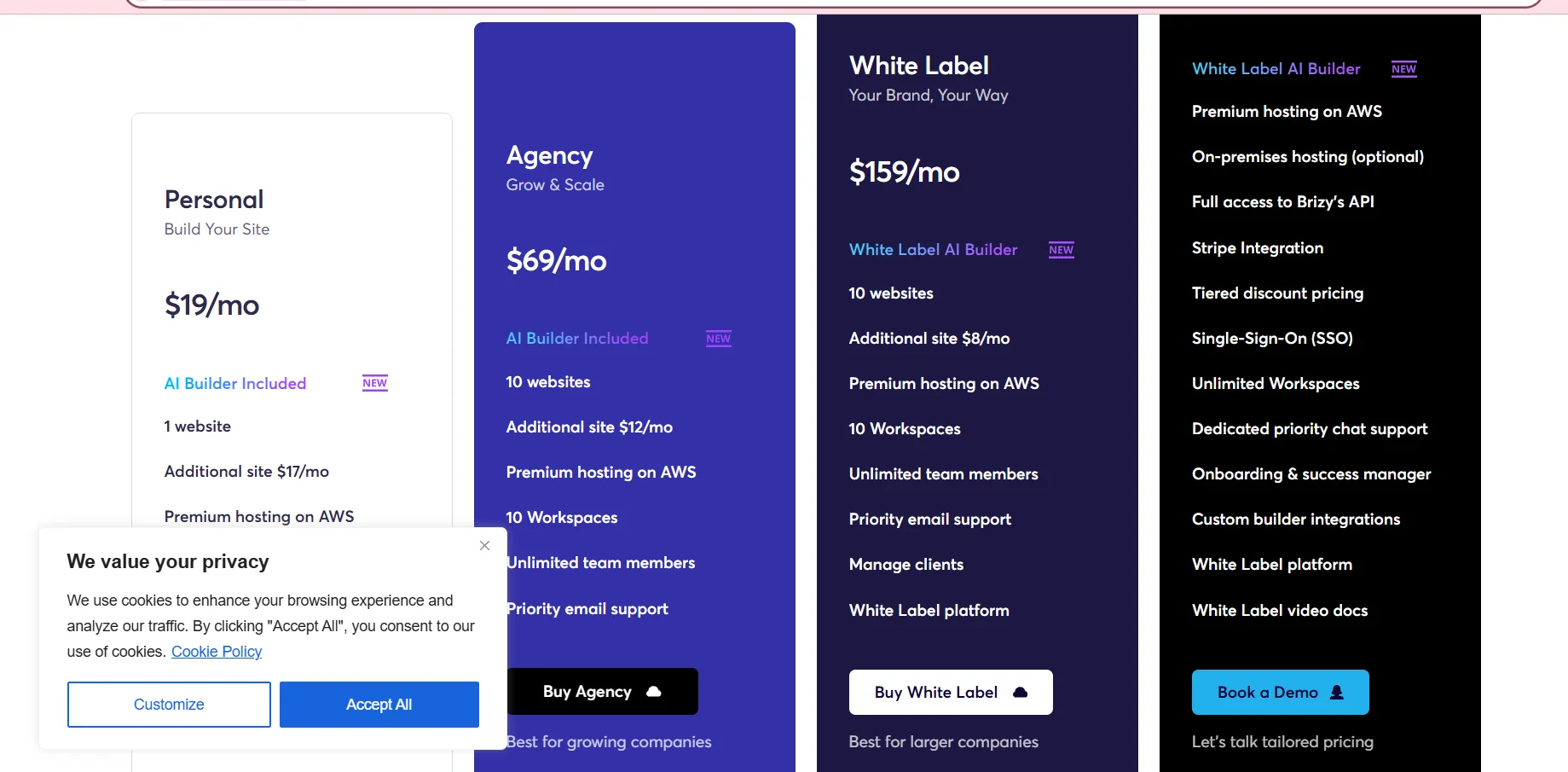Viewport: 1568px width, 772px height.
Task: Click NEW badge in the black enterprise column
Action: tap(1403, 69)
